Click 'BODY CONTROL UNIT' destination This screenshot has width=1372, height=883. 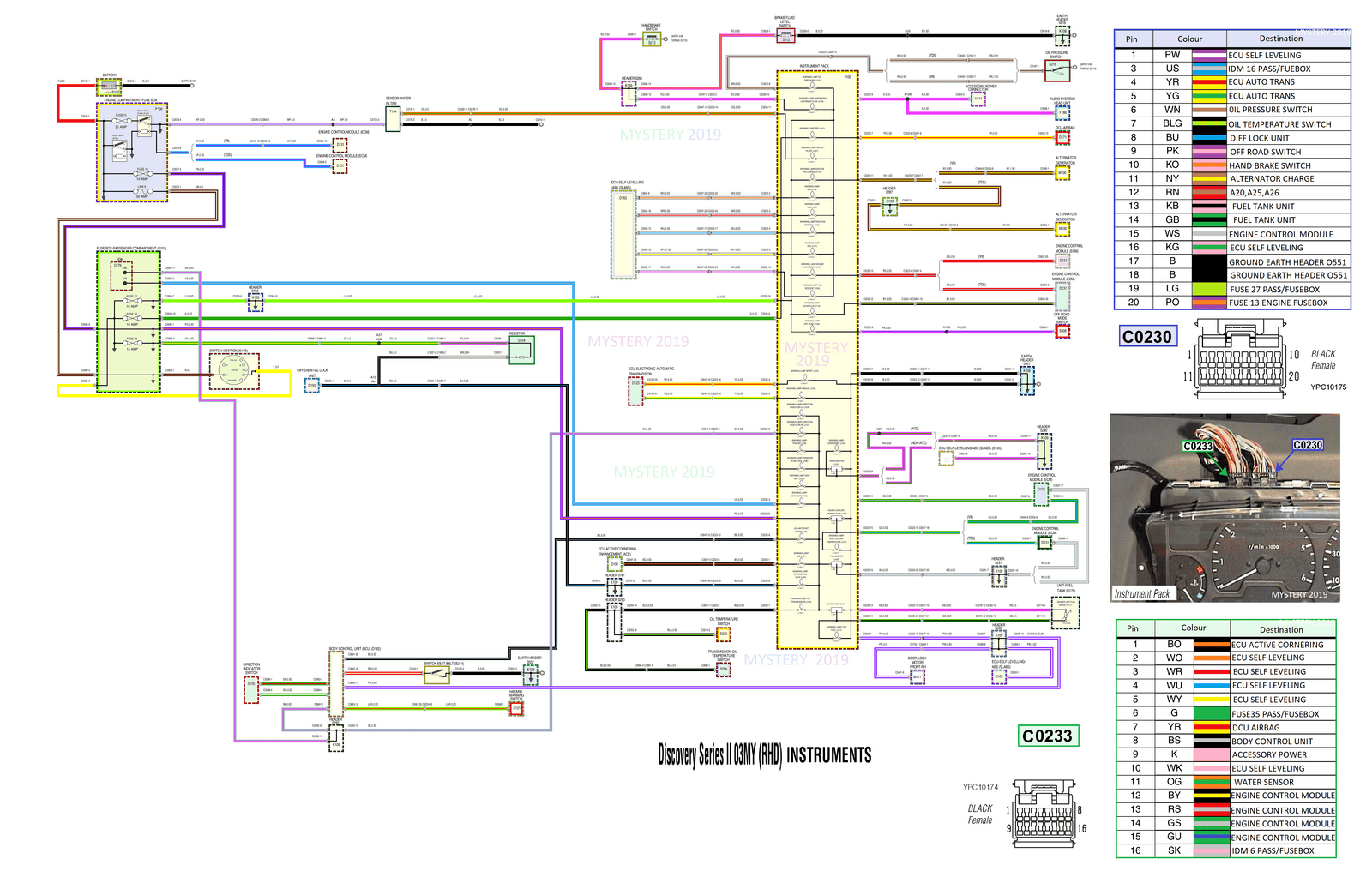[x=1272, y=742]
